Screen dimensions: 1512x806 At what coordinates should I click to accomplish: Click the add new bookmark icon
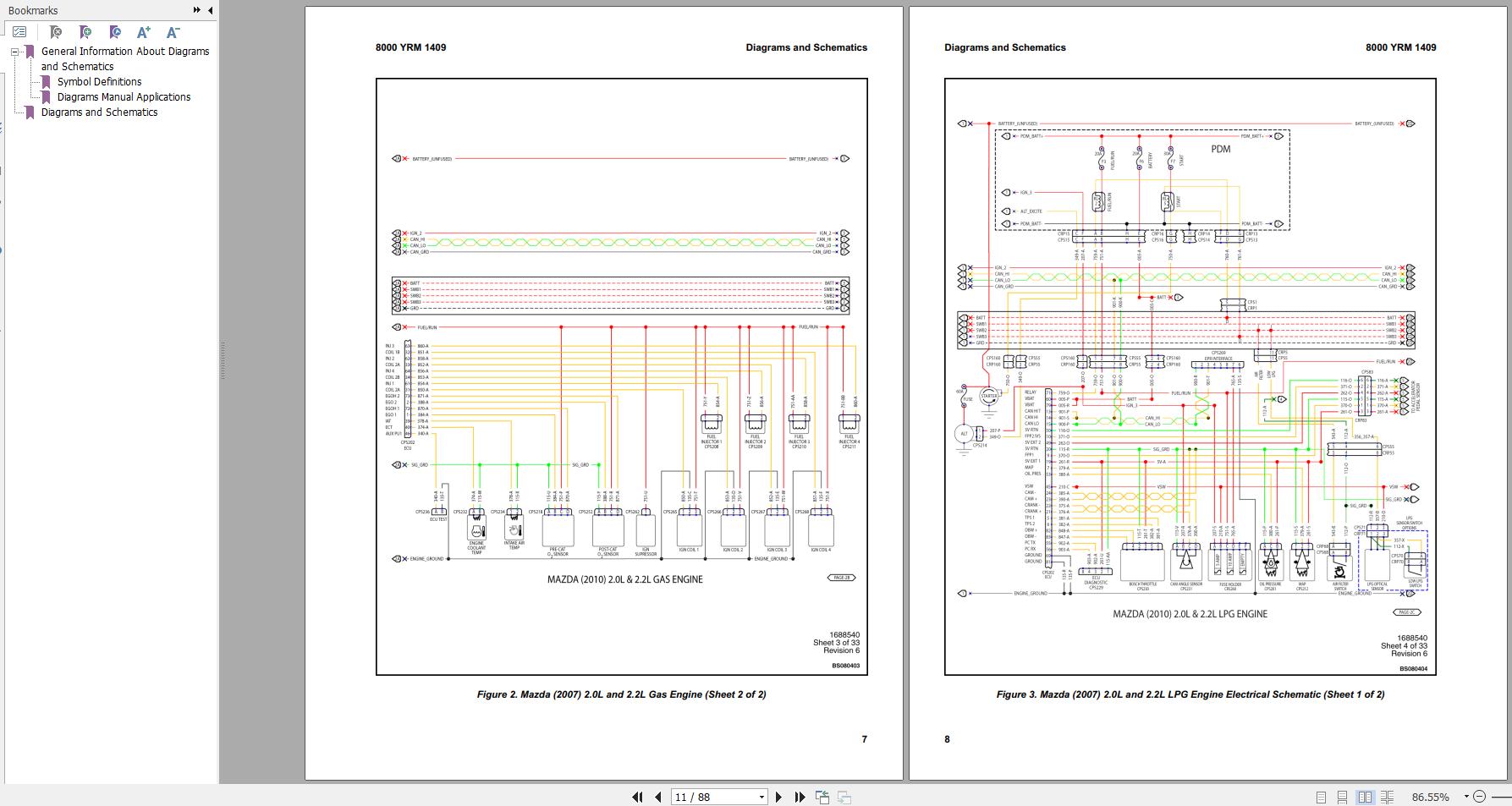[85, 32]
